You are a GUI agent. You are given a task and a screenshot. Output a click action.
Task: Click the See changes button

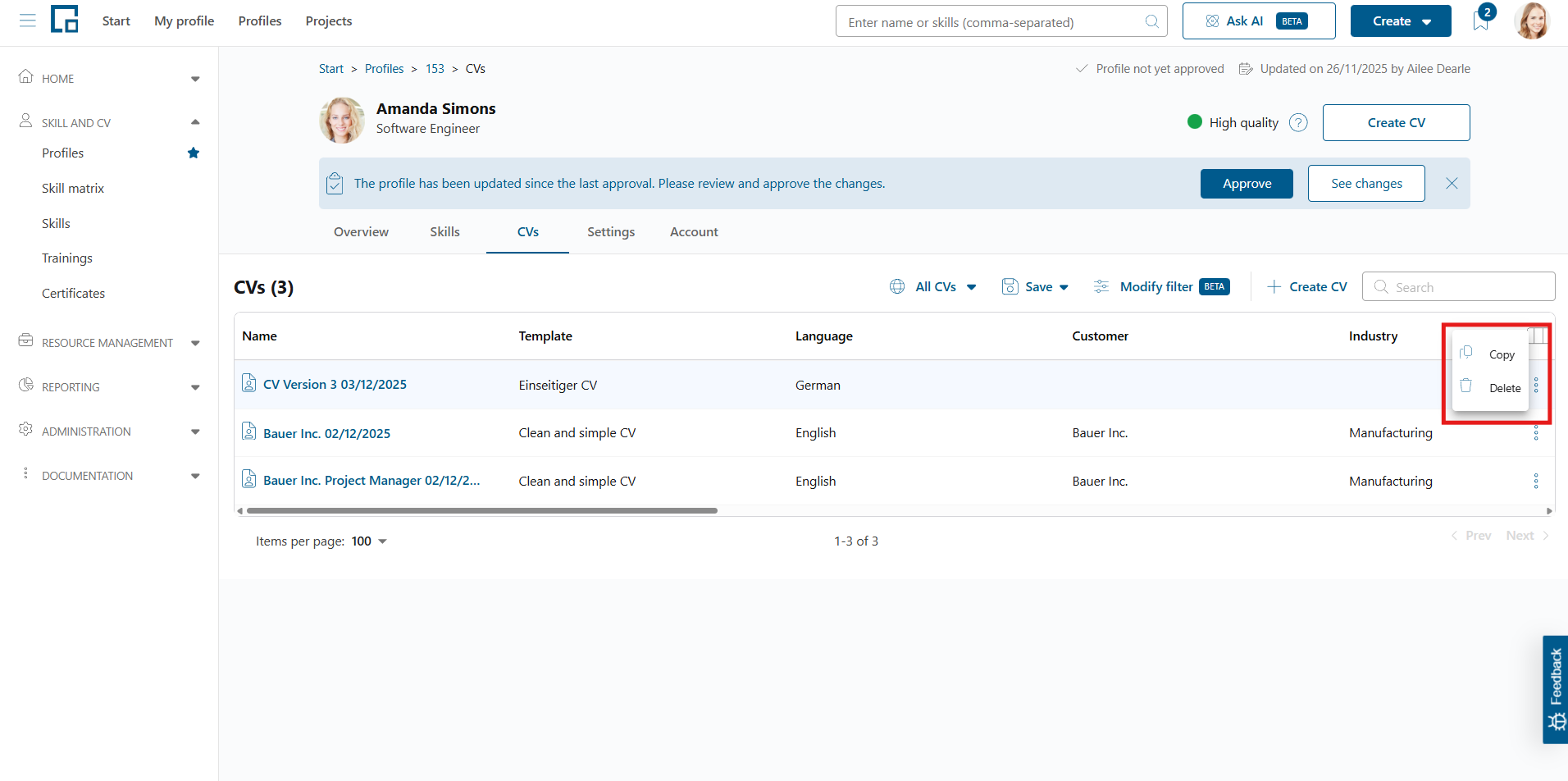pos(1366,184)
